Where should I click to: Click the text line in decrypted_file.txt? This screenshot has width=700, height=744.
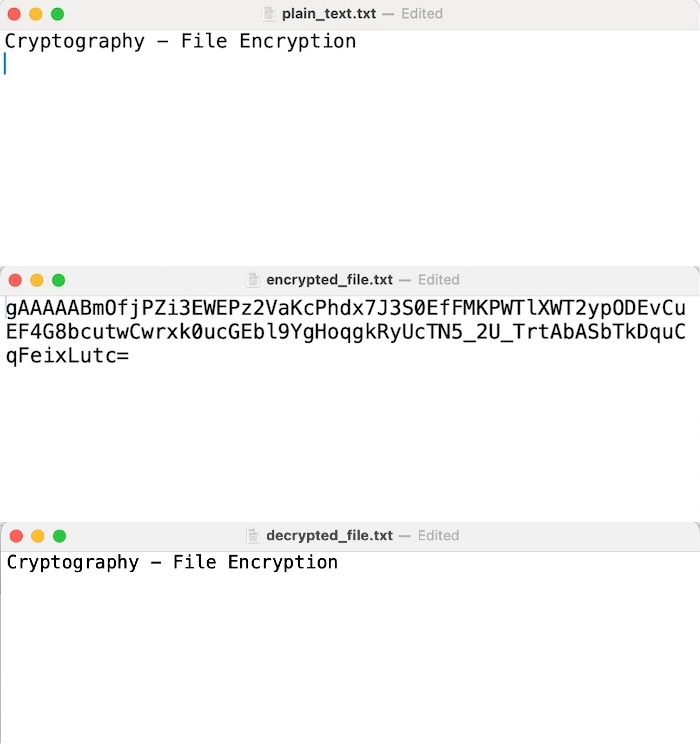point(172,562)
